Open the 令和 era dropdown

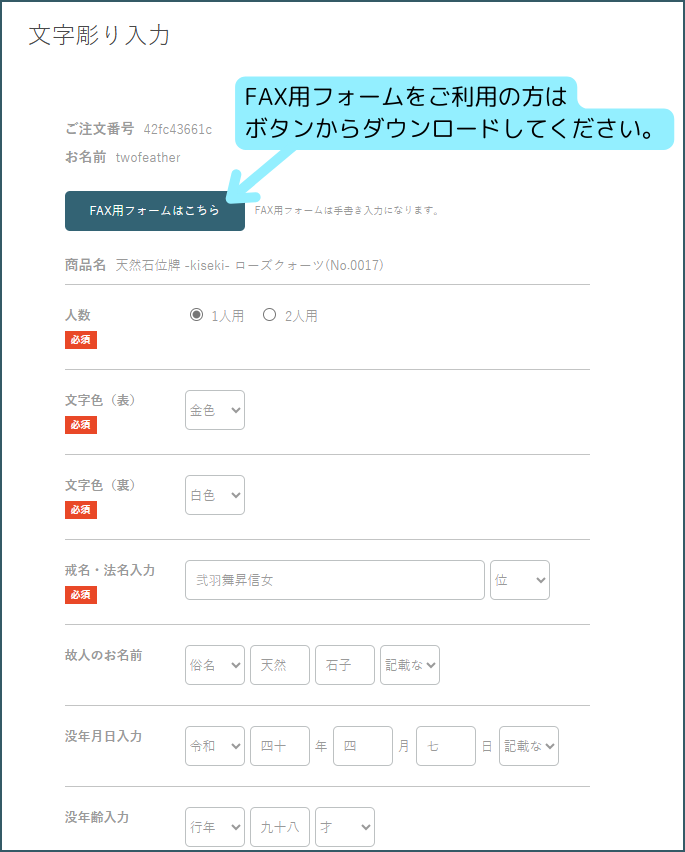(x=215, y=746)
